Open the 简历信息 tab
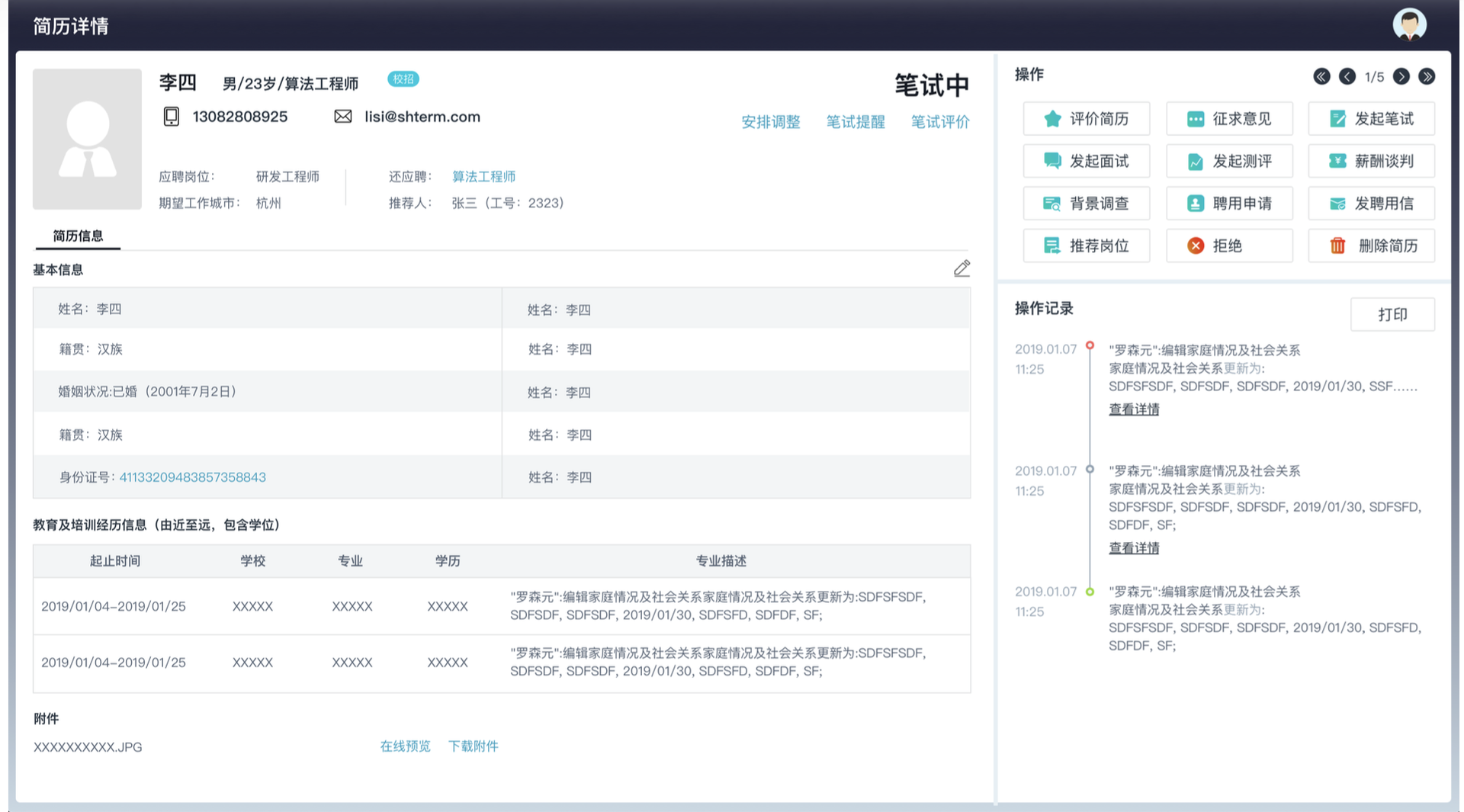Screen dimensions: 1464x812 (78, 236)
